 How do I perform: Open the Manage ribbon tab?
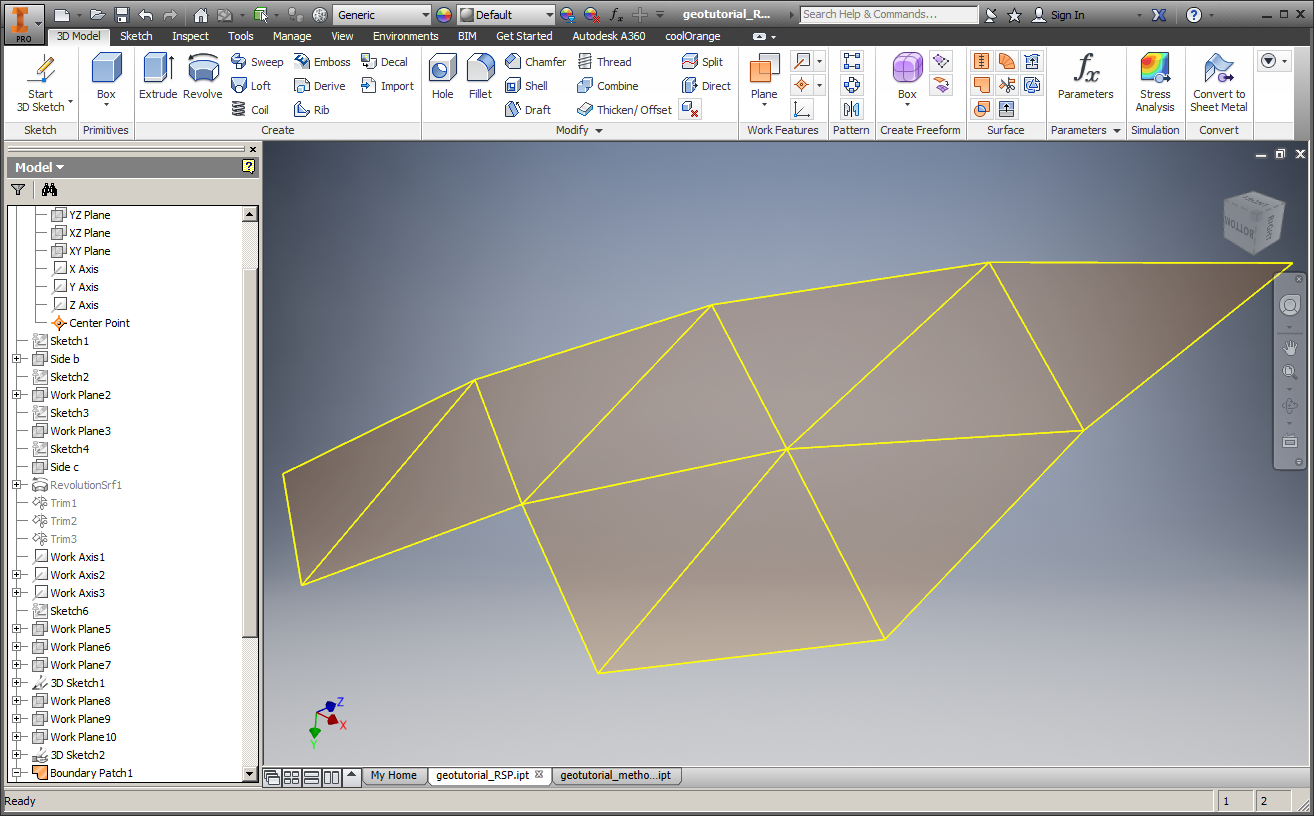tap(292, 36)
